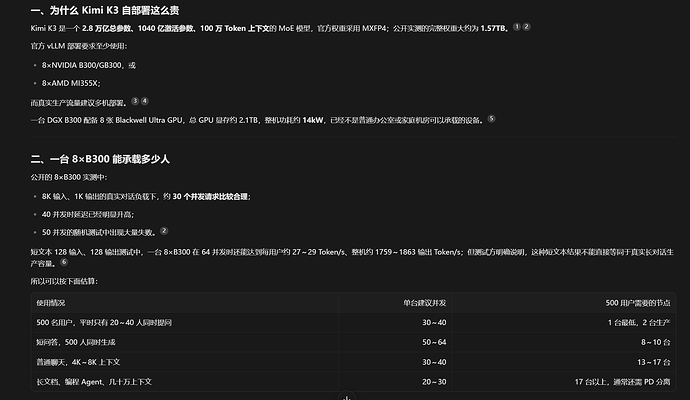Click cell 8～10 台

click(x=656, y=342)
